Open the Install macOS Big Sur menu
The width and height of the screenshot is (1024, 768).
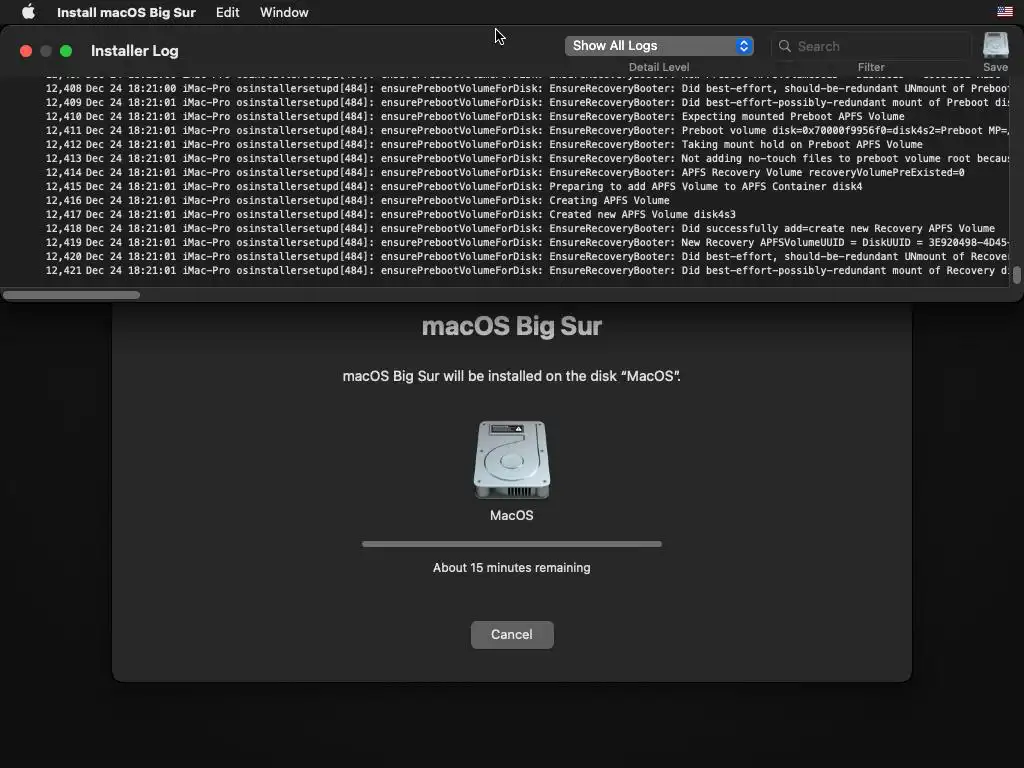126,12
